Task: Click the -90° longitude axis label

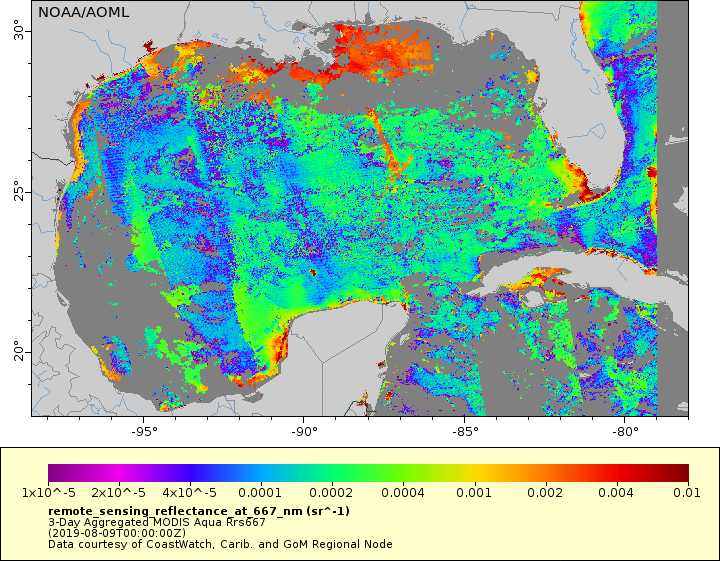Action: (x=303, y=431)
